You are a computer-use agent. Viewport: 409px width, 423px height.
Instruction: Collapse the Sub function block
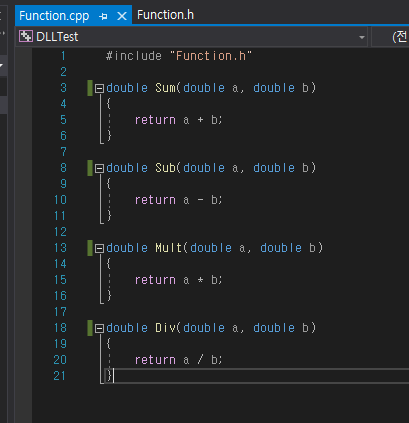pyautogui.click(x=99, y=168)
